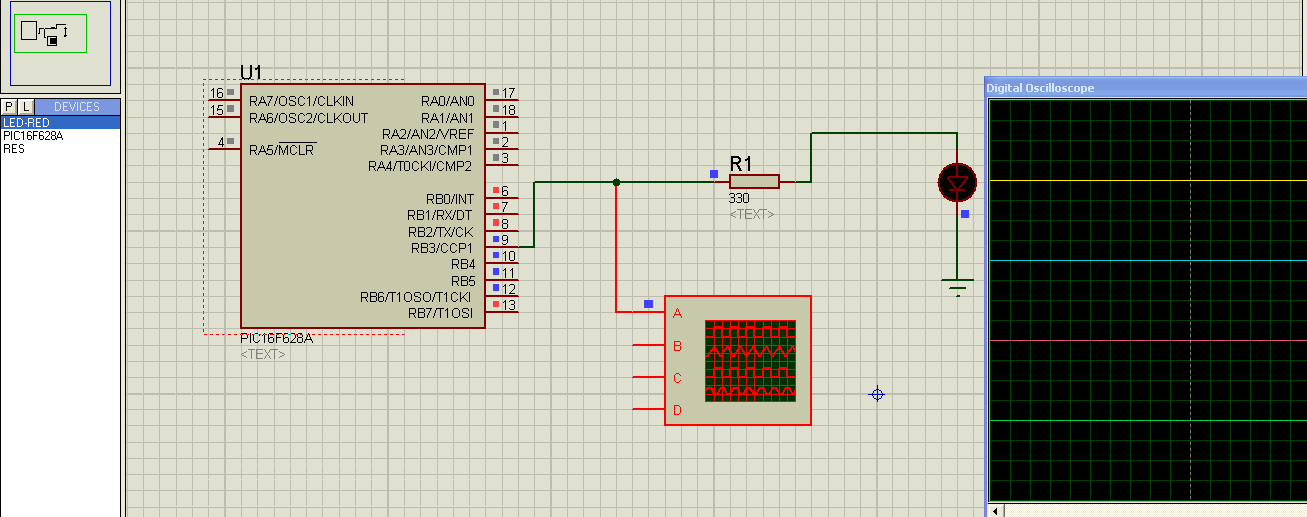This screenshot has width=1307, height=517.
Task: Click oscilloscope channel B pin
Action: coord(649,345)
